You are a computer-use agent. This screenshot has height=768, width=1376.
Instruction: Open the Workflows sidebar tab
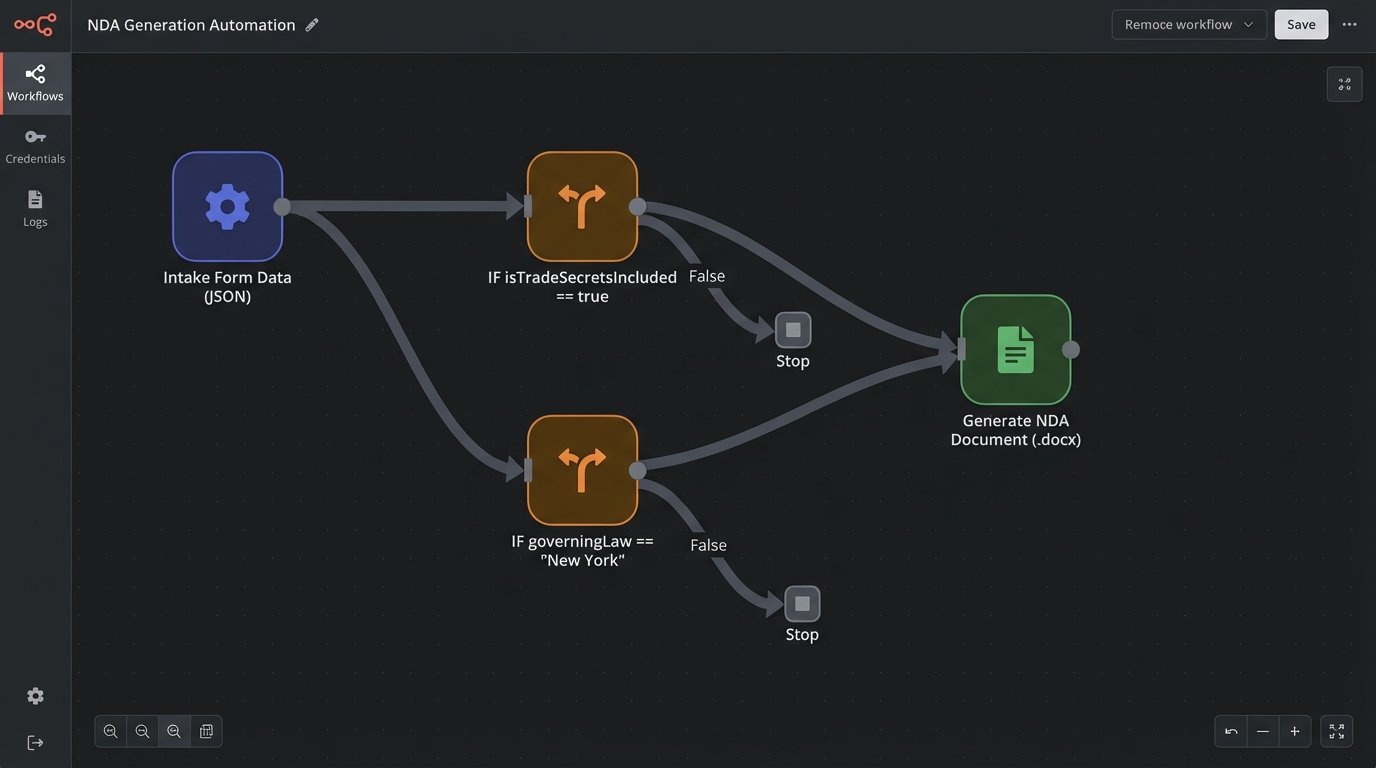35,83
